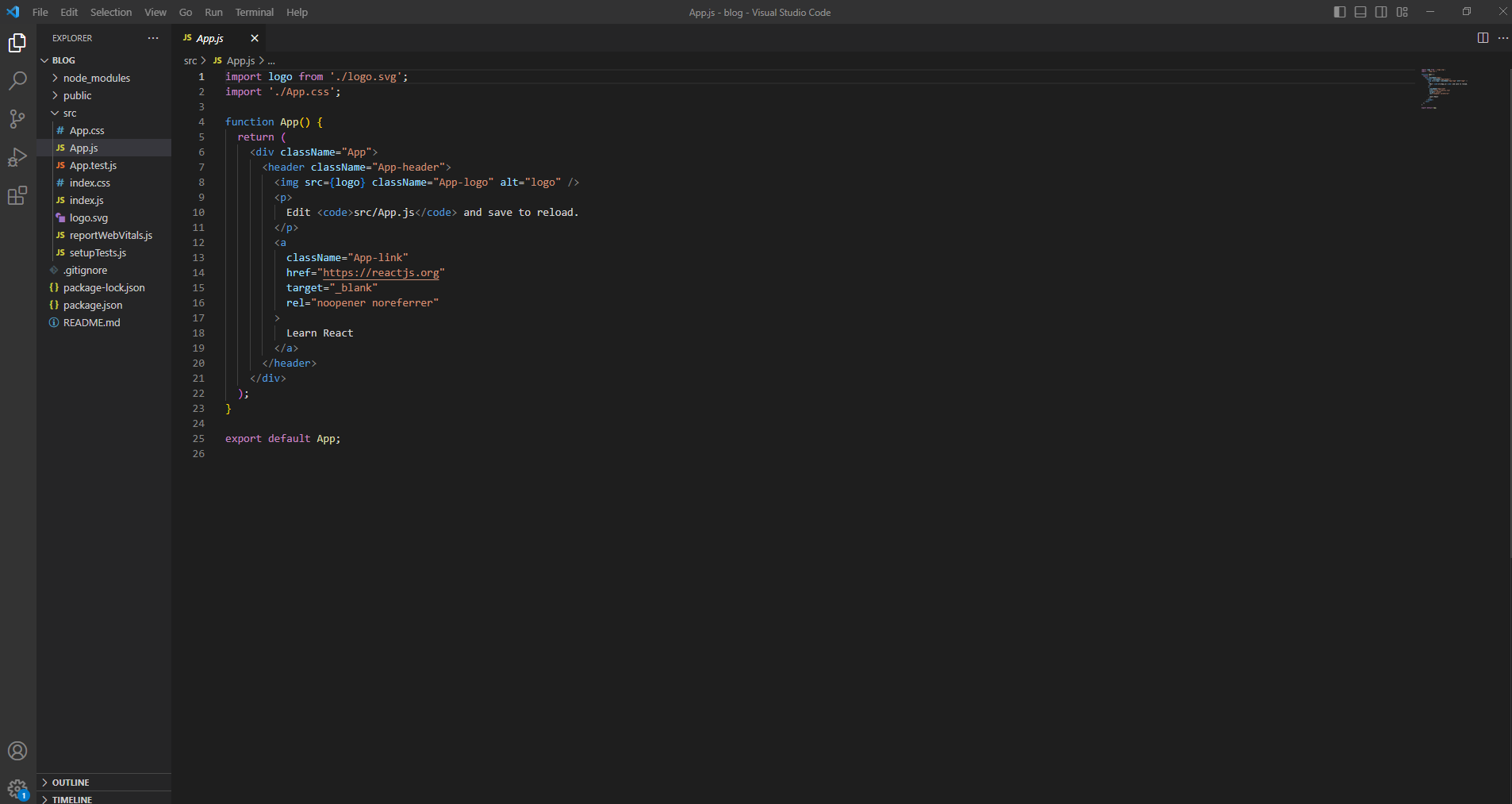
Task: Open the Manage gear icon
Action: coord(17,789)
